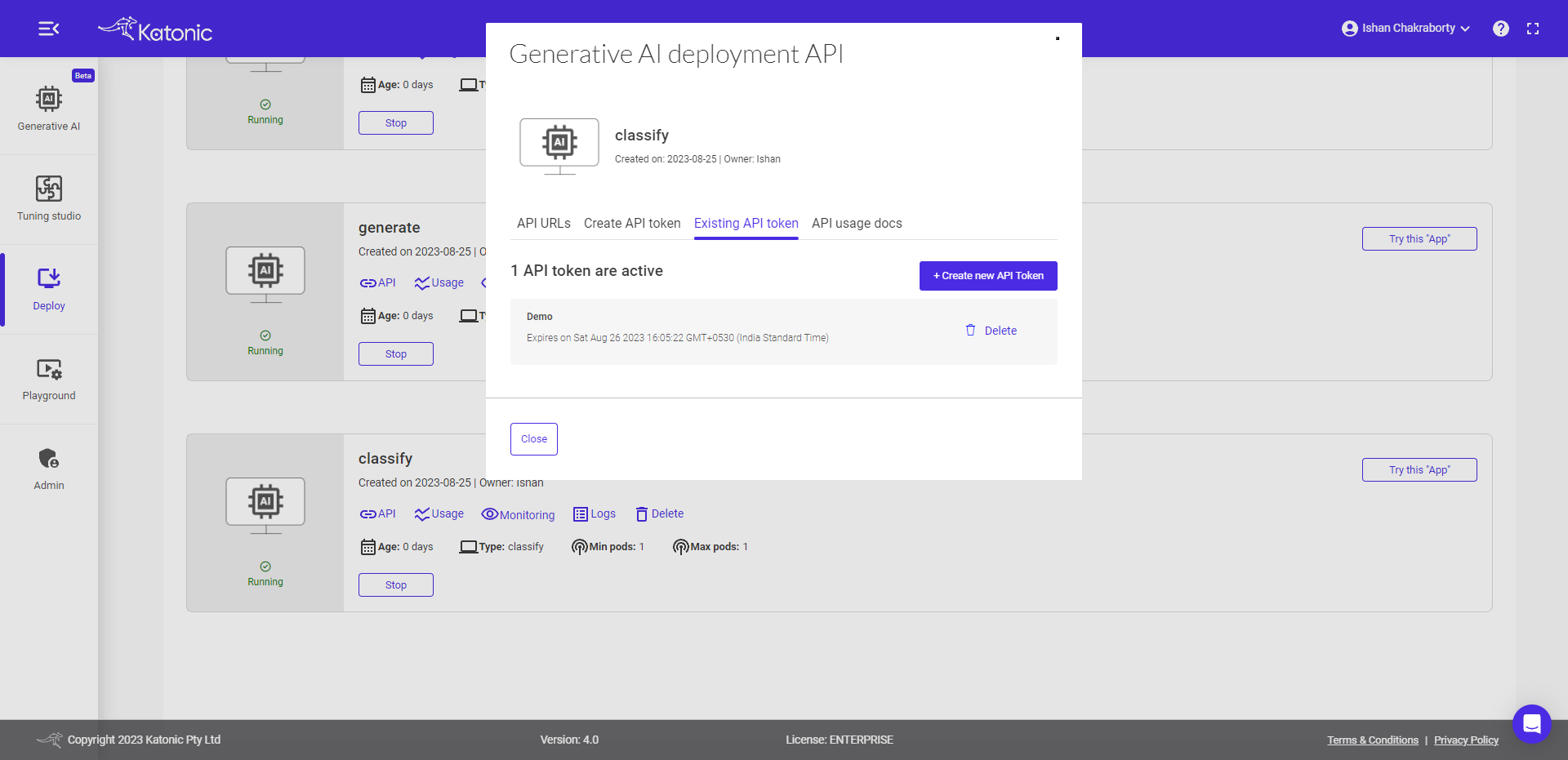
Task: Click Age calendar icon on classify card
Action: click(x=368, y=547)
